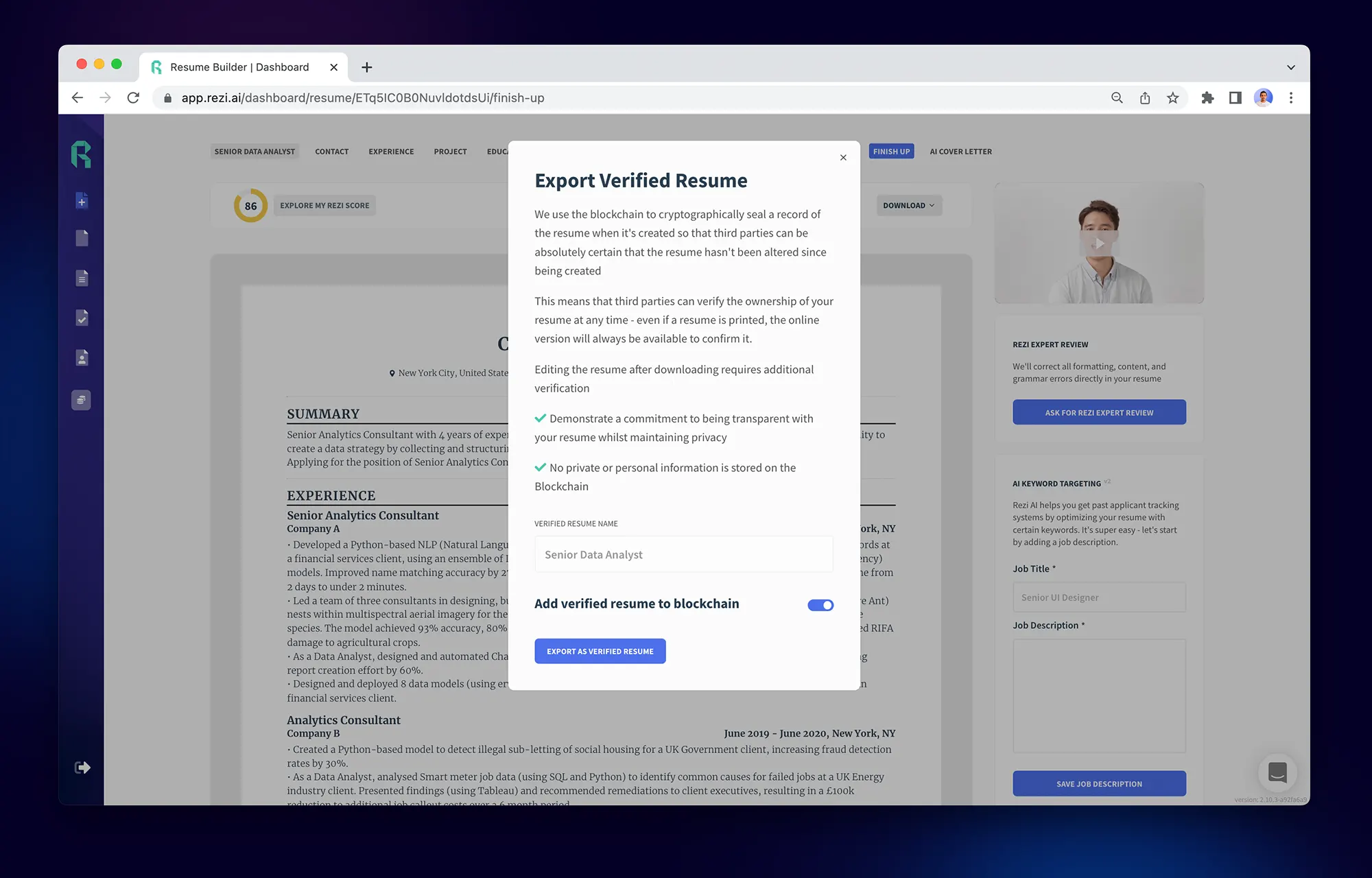Open the Chrome three-dot menu
Image resolution: width=1372 pixels, height=878 pixels.
point(1291,98)
